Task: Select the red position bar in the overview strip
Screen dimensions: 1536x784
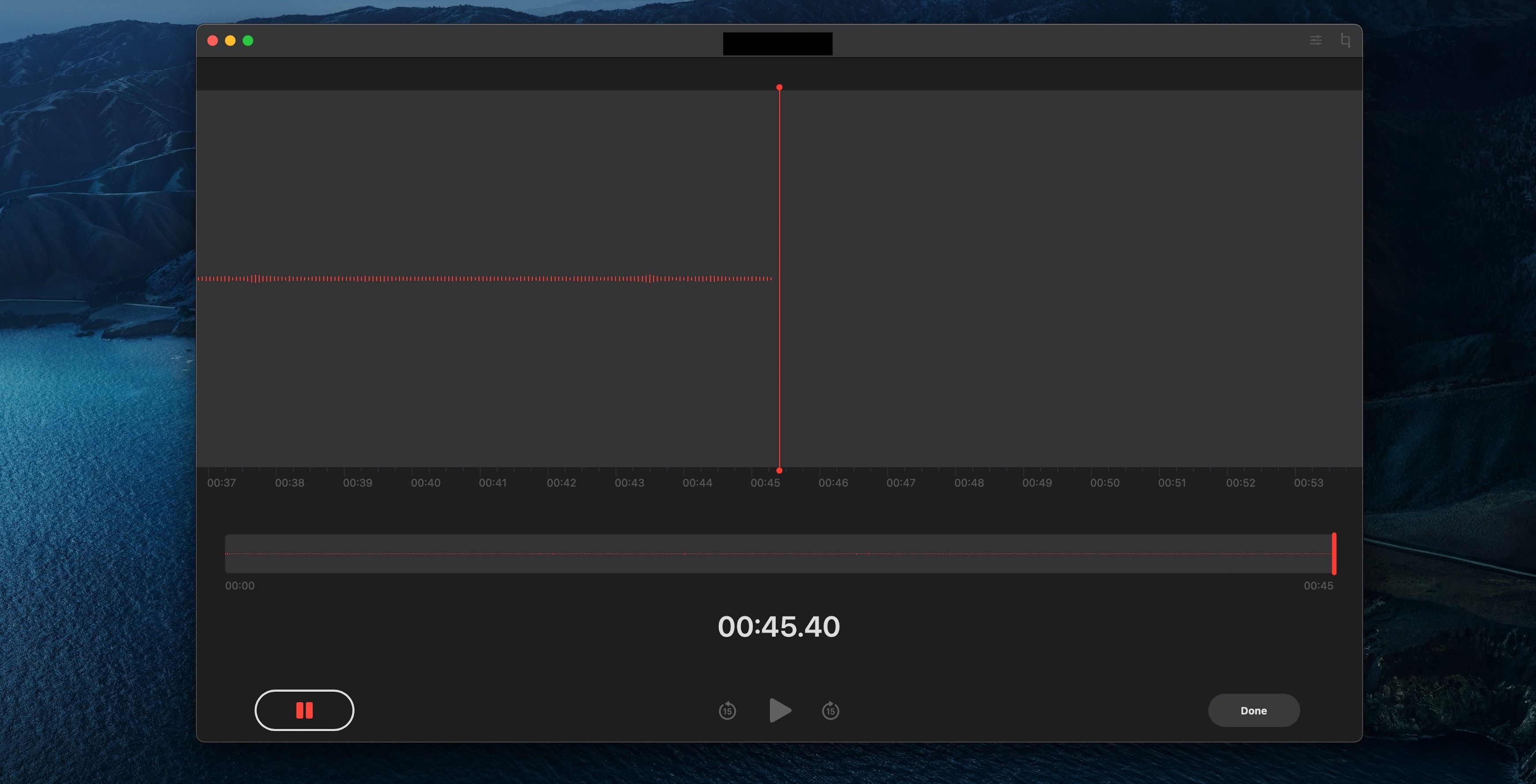Action: click(x=1335, y=554)
